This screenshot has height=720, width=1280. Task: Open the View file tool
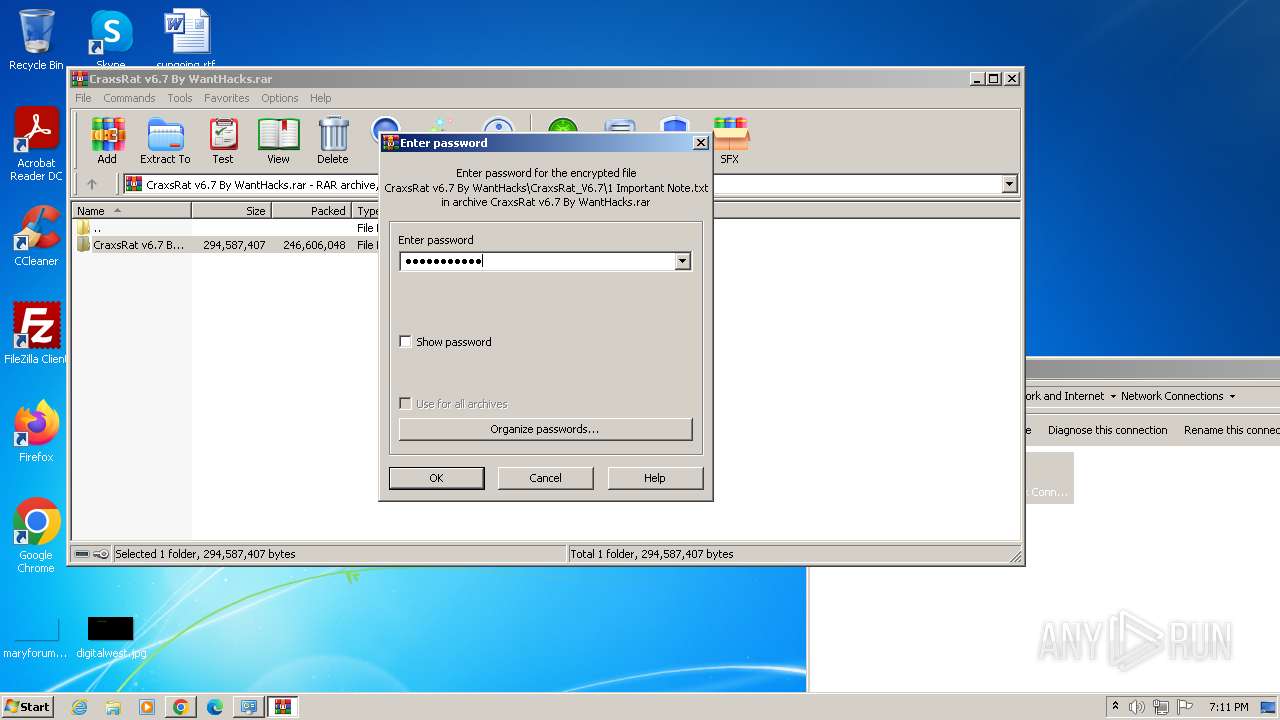coord(278,140)
